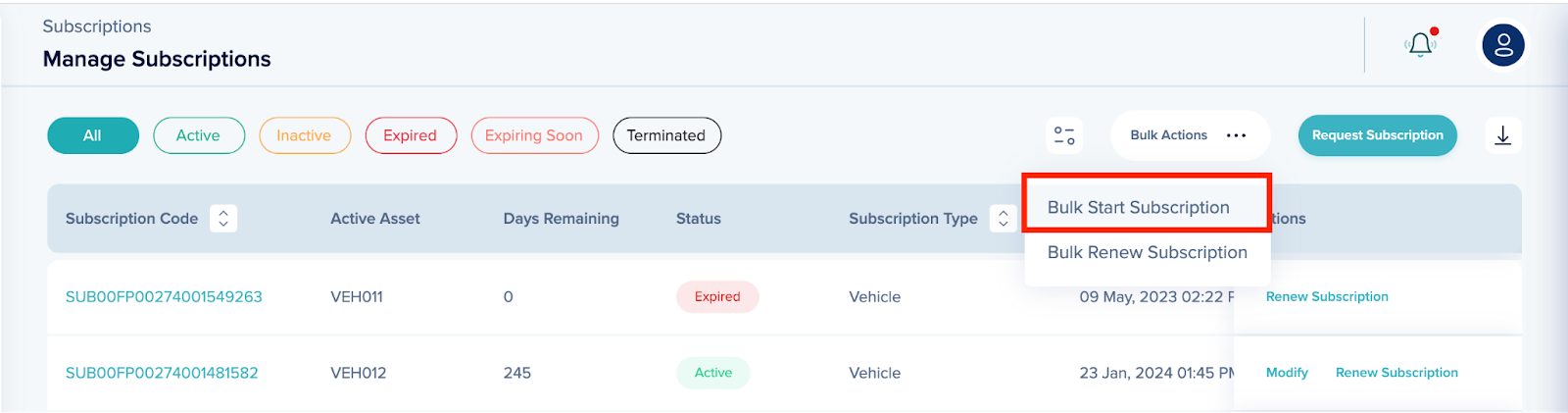The image size is (1568, 413).
Task: Filter by Inactive subscriptions
Action: [304, 135]
